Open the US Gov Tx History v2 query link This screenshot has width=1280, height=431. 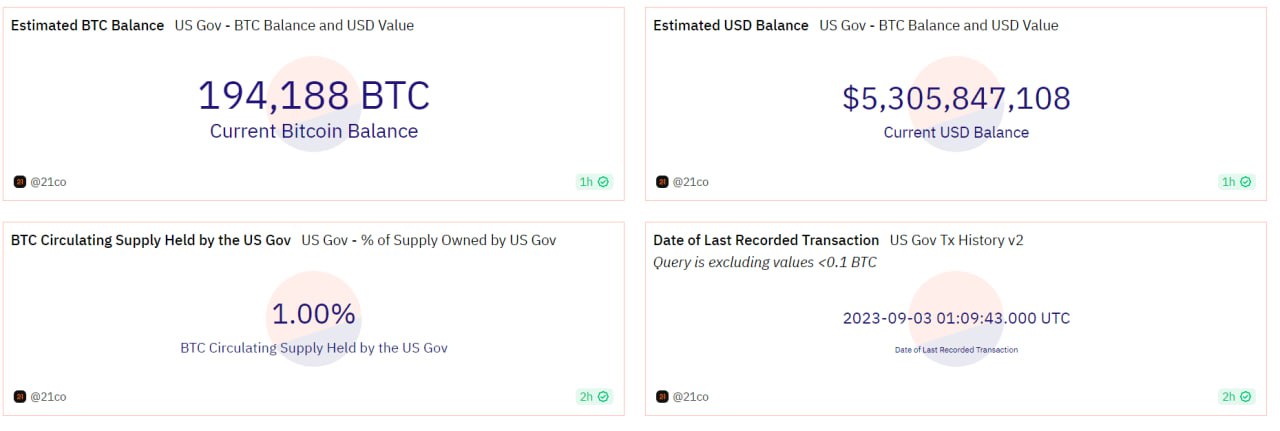956,240
